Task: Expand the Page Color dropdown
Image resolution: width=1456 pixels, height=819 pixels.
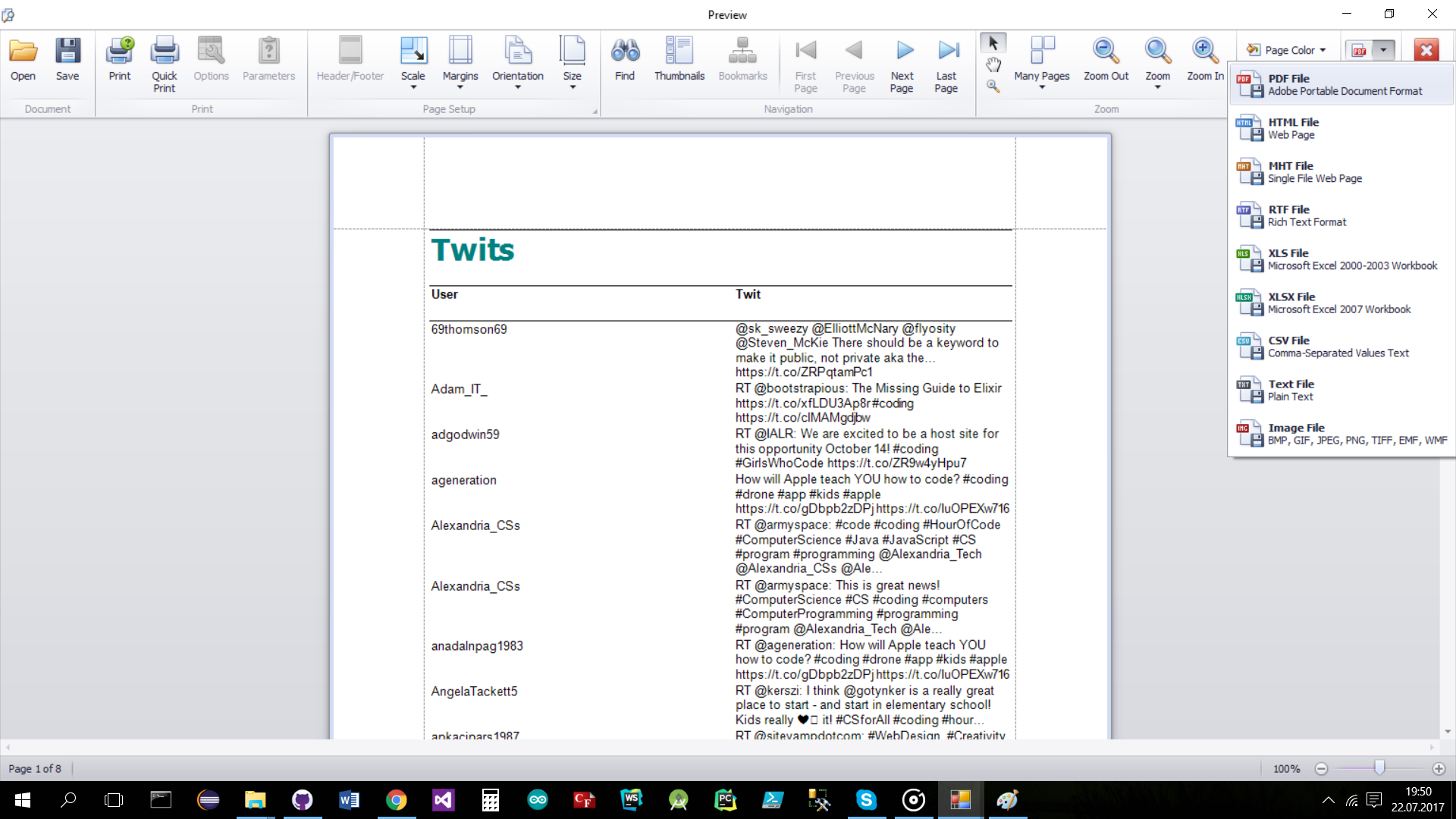Action: tap(1287, 50)
